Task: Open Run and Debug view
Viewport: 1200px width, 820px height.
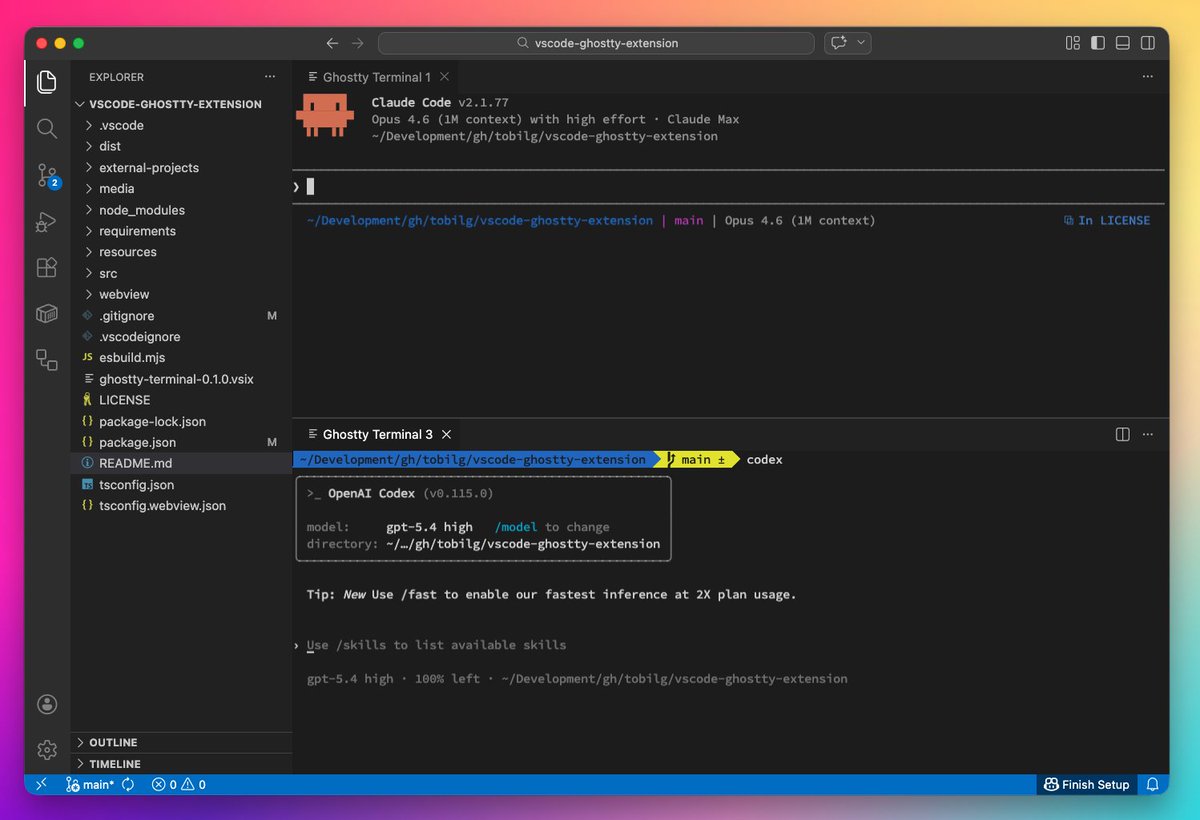Action: click(x=47, y=221)
